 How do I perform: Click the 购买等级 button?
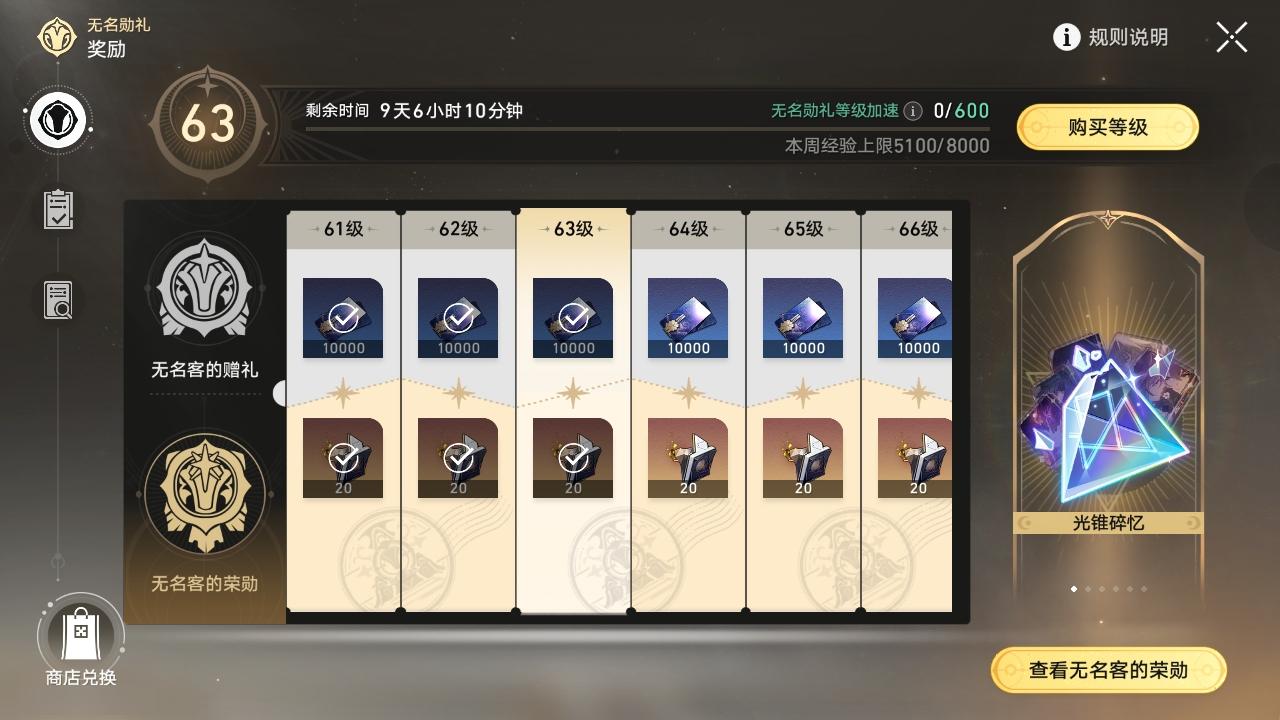pyautogui.click(x=1108, y=127)
